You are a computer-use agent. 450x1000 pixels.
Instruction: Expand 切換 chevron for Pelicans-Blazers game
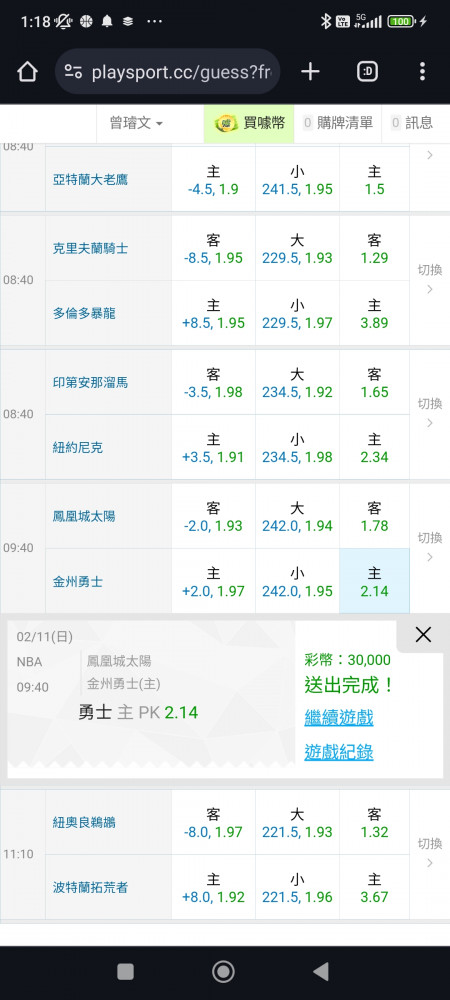(x=430, y=853)
